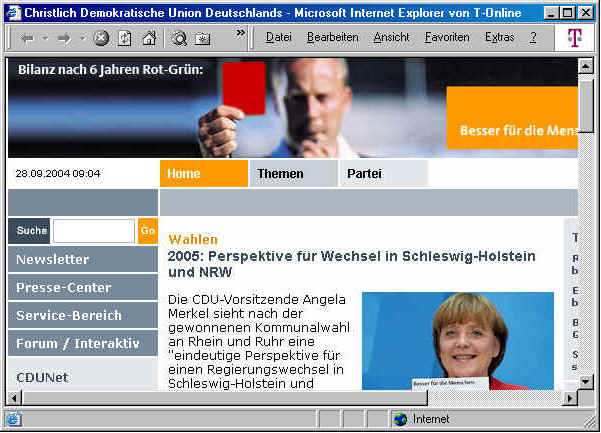Viewport: 601px width, 433px height.
Task: Open the Back history dropdown arrow
Action: tap(45, 38)
